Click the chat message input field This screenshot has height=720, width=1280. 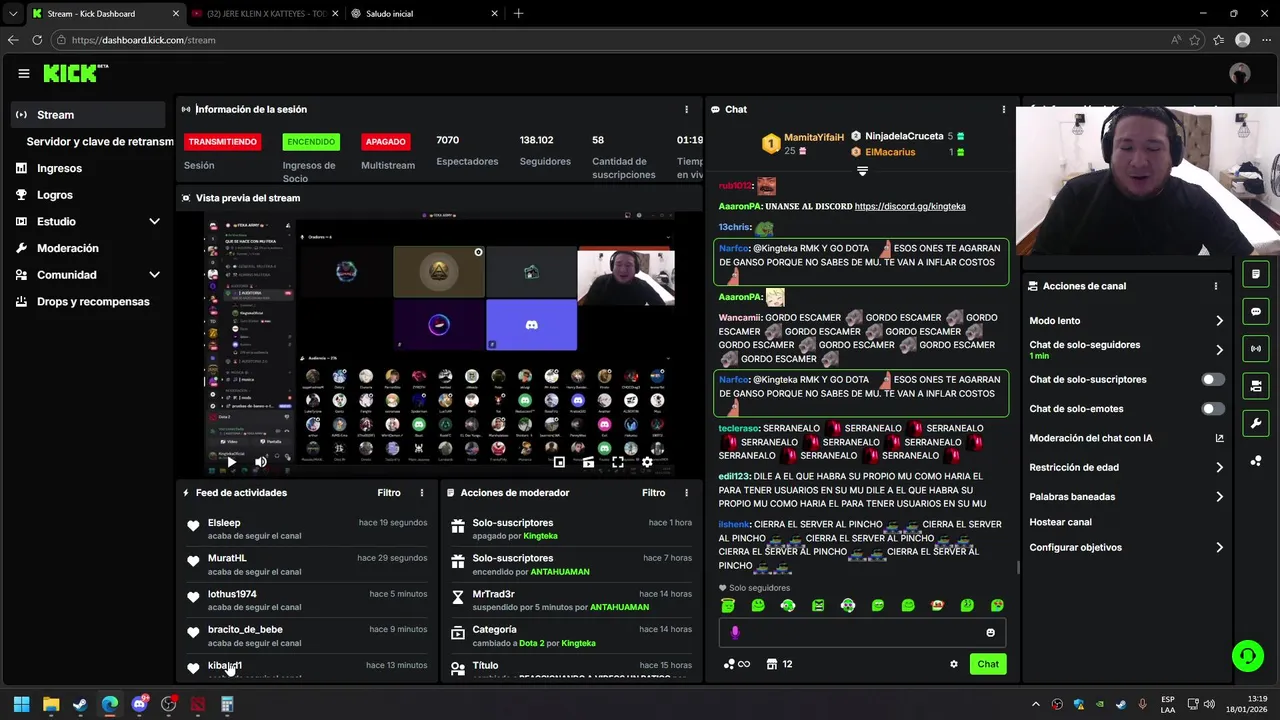[860, 632]
